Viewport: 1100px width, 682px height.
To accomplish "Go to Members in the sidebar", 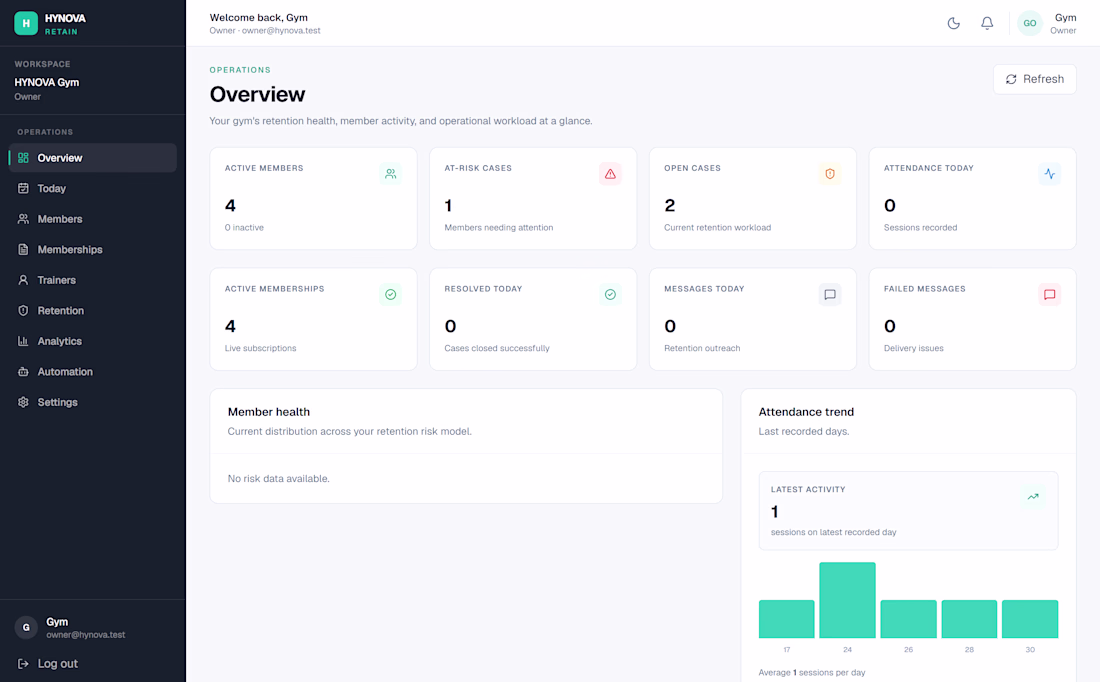I will click(93, 219).
